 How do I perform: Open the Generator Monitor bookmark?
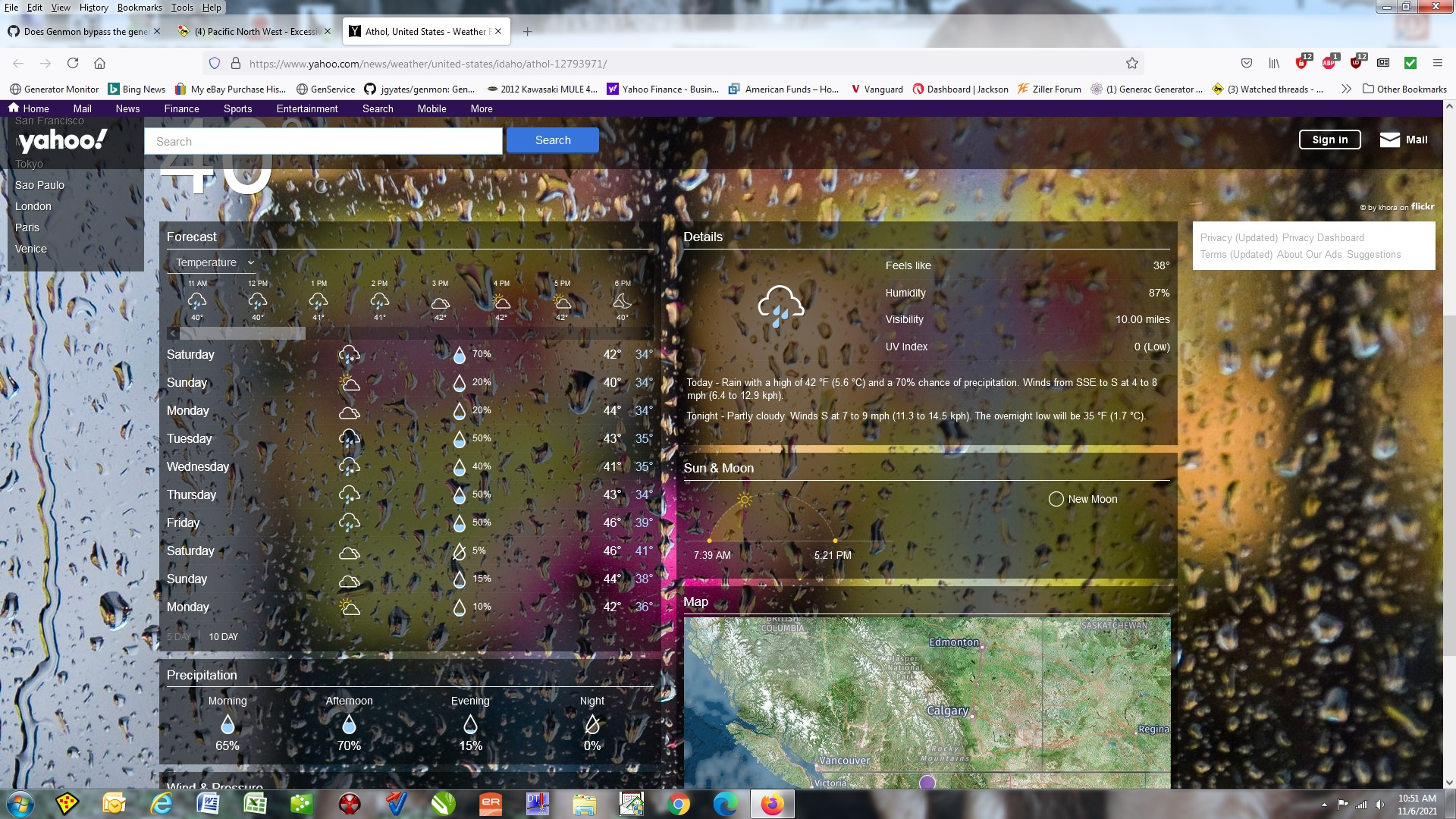[x=54, y=89]
